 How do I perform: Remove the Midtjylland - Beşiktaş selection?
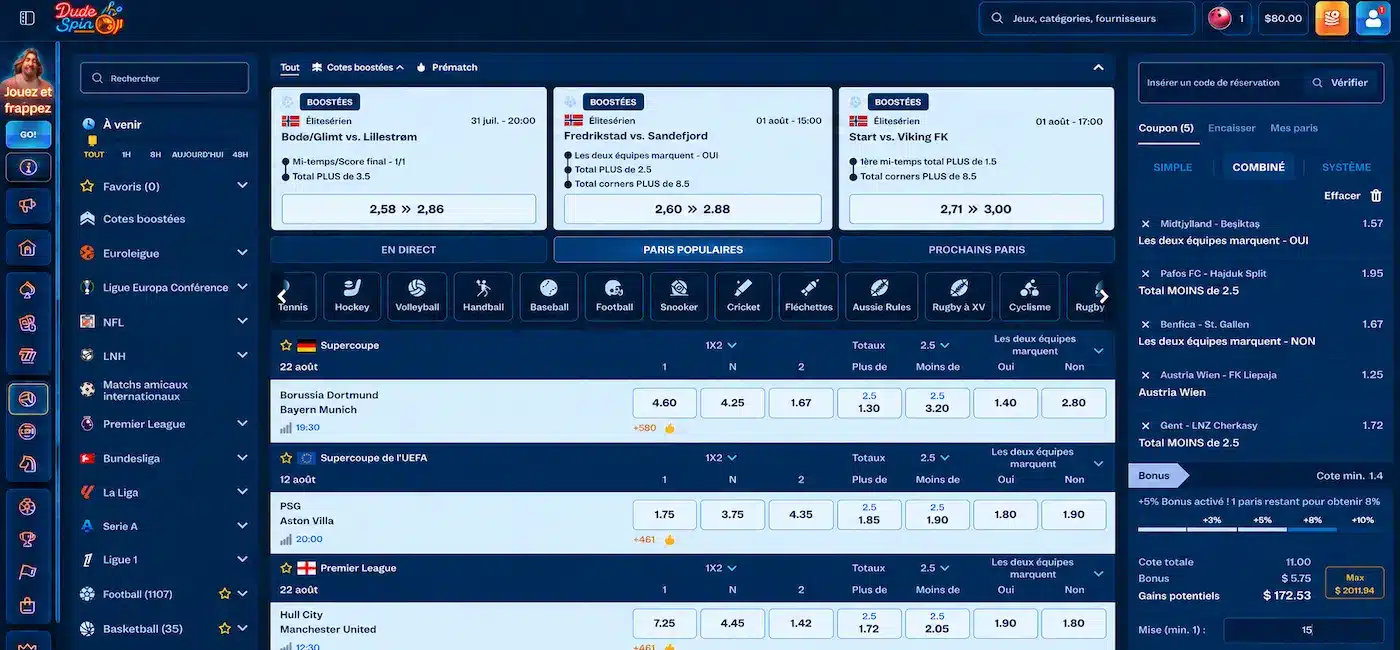[1146, 224]
